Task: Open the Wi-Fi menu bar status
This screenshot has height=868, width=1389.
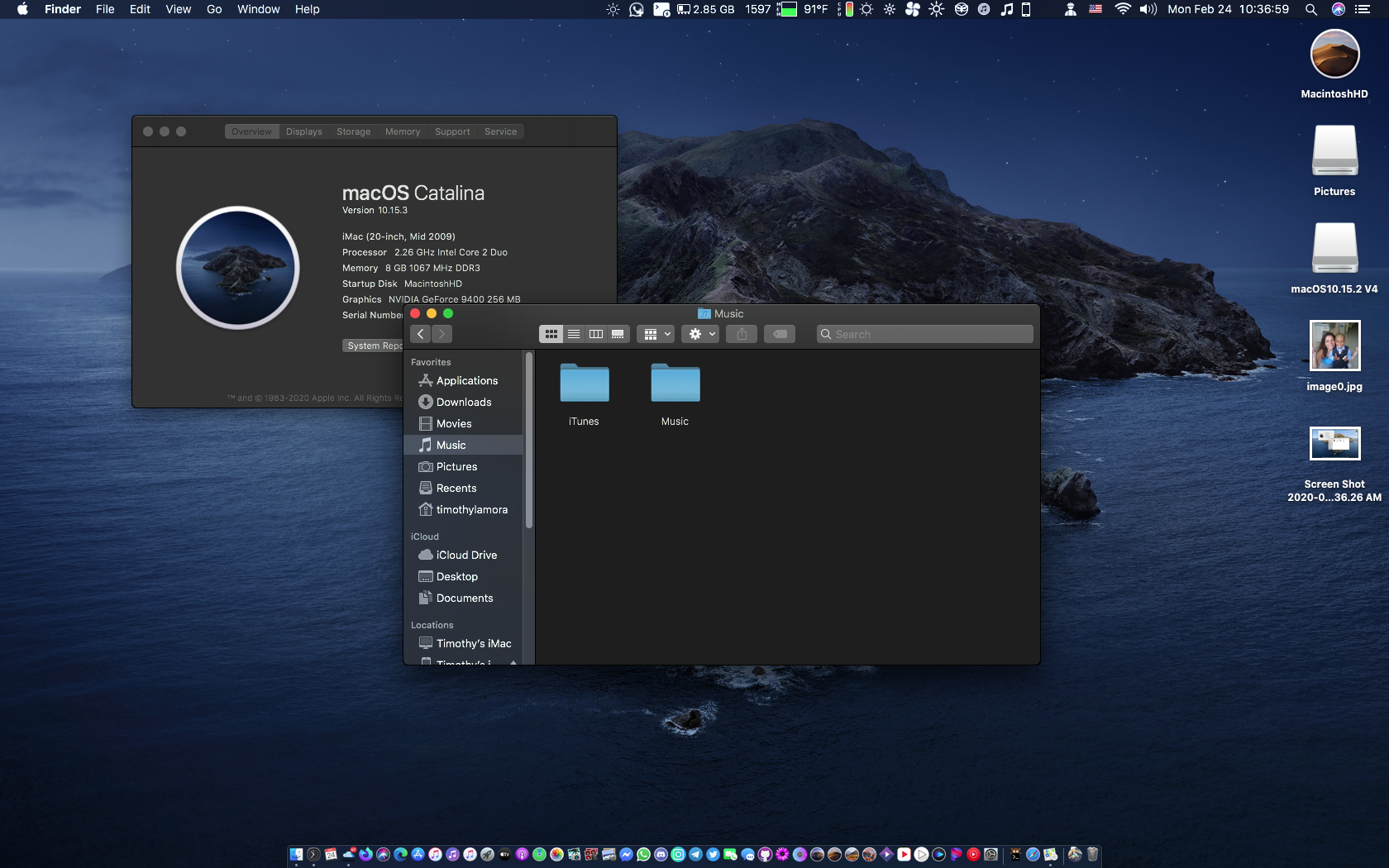Action: pyautogui.click(x=1123, y=9)
